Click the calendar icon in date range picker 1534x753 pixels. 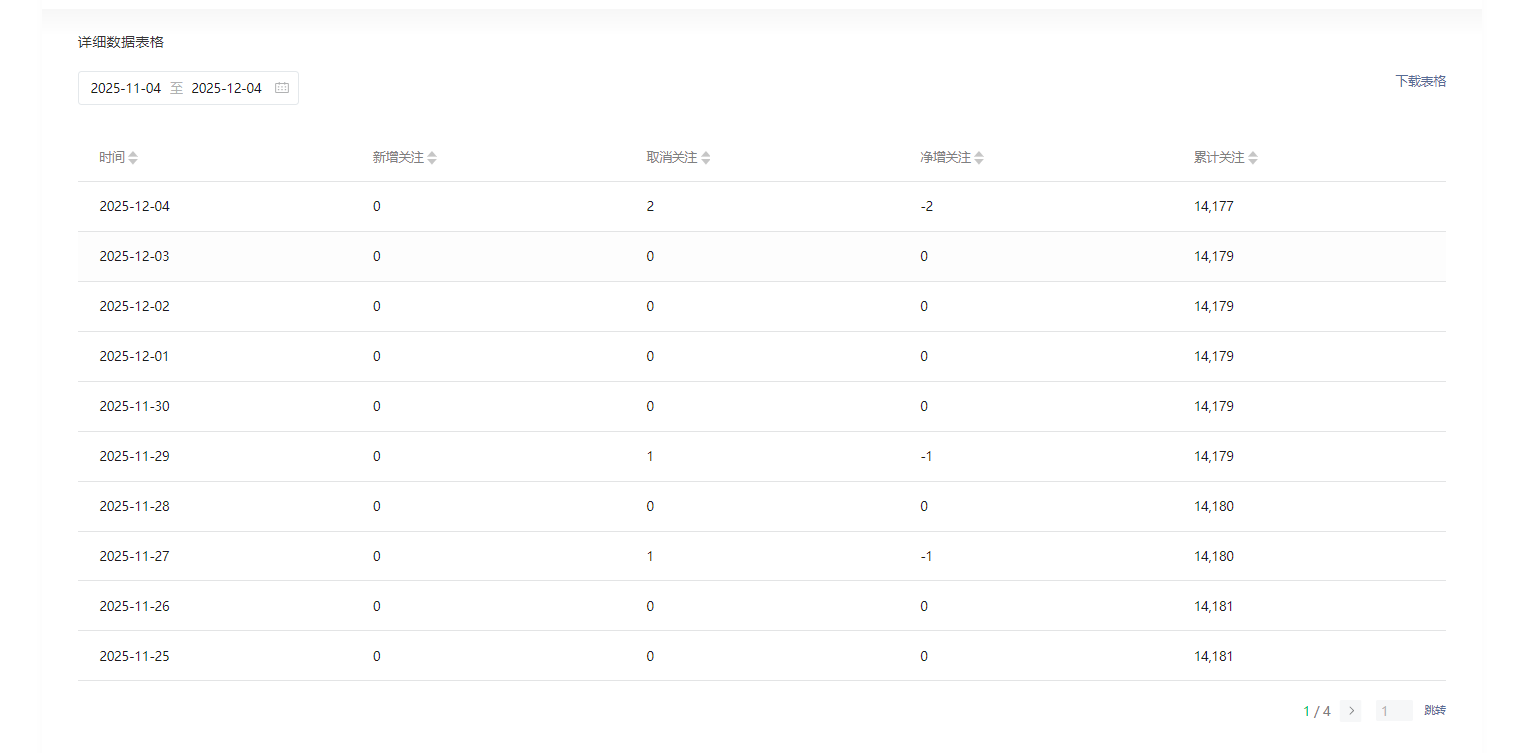point(282,88)
